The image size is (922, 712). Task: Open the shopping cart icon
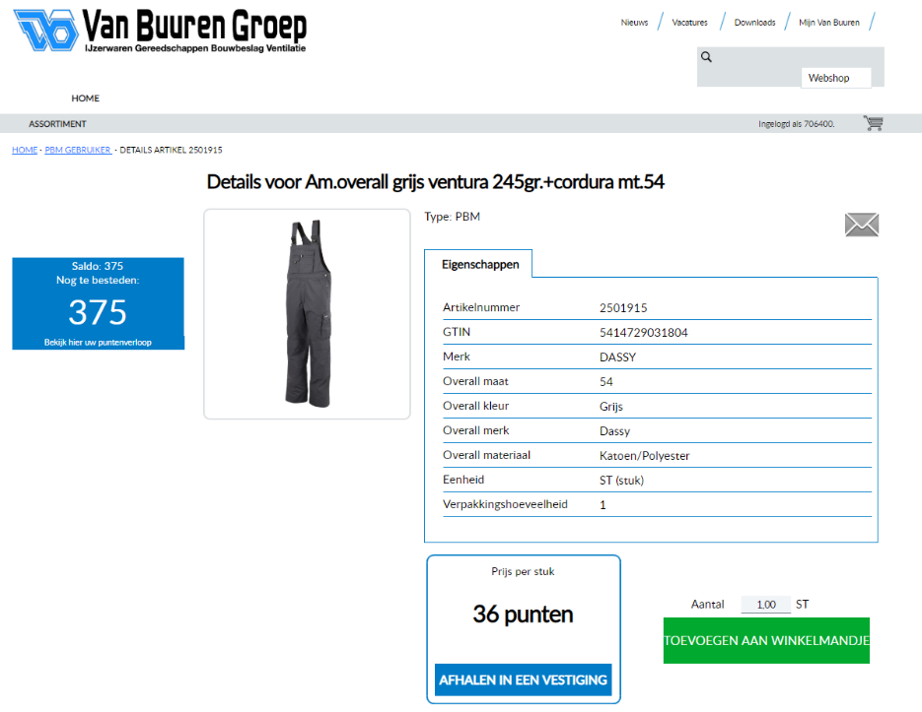coord(873,123)
